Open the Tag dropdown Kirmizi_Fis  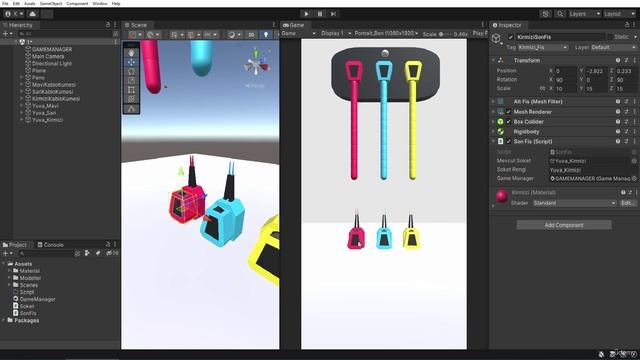click(x=543, y=47)
